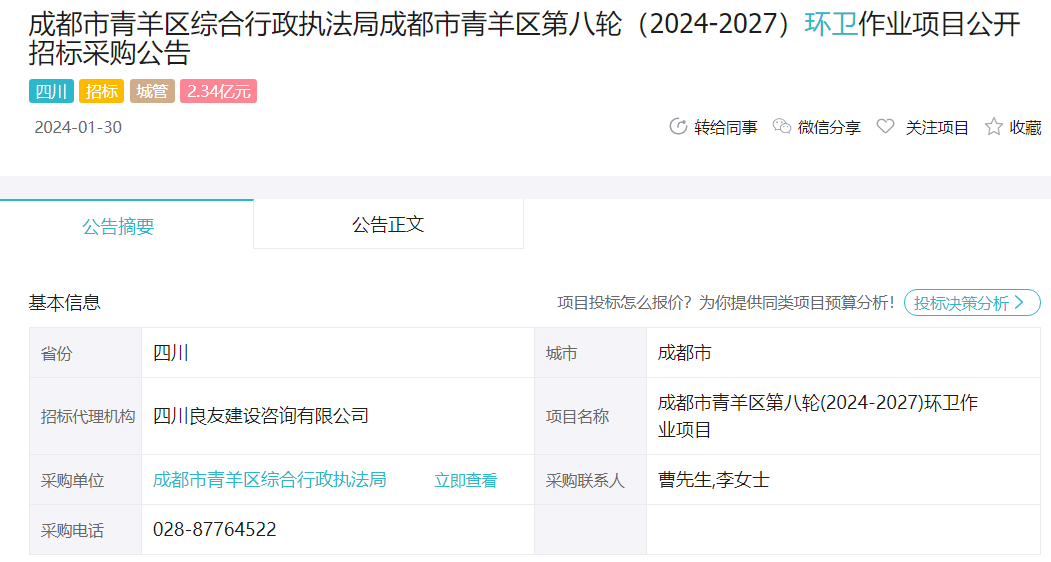Viewport: 1051px width, 562px height.
Task: Open the 公告正文 tab
Action: 388,225
